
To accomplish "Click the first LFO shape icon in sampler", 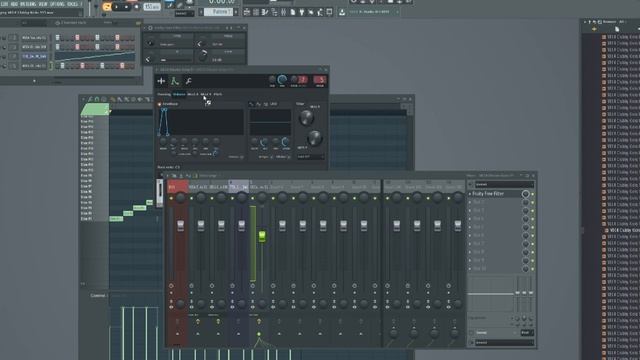I will click(x=251, y=104).
